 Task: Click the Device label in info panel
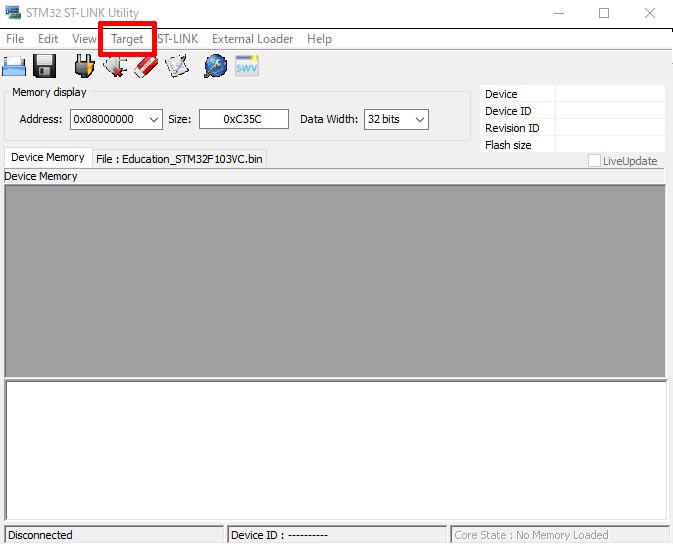tap(501, 94)
